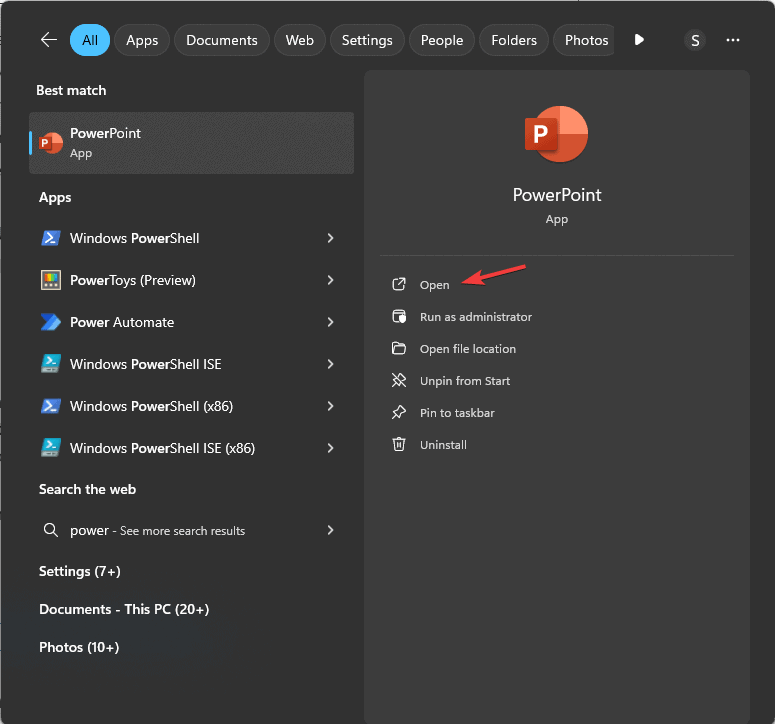Select the Power Automate result text
Screen dimensions: 775x724
[x=122, y=322]
